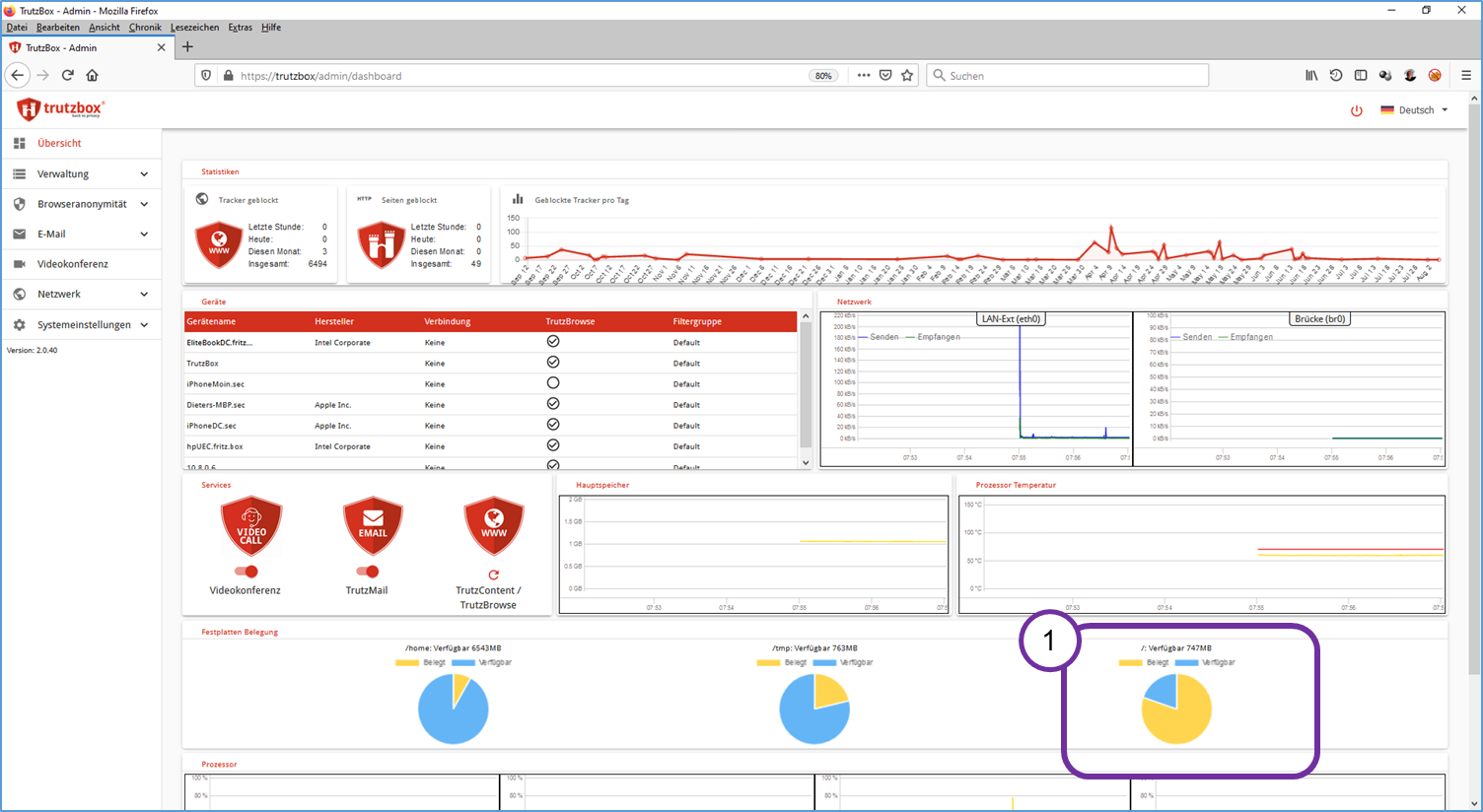Open page actions three-dot menu
This screenshot has height=812, width=1483.
click(864, 75)
